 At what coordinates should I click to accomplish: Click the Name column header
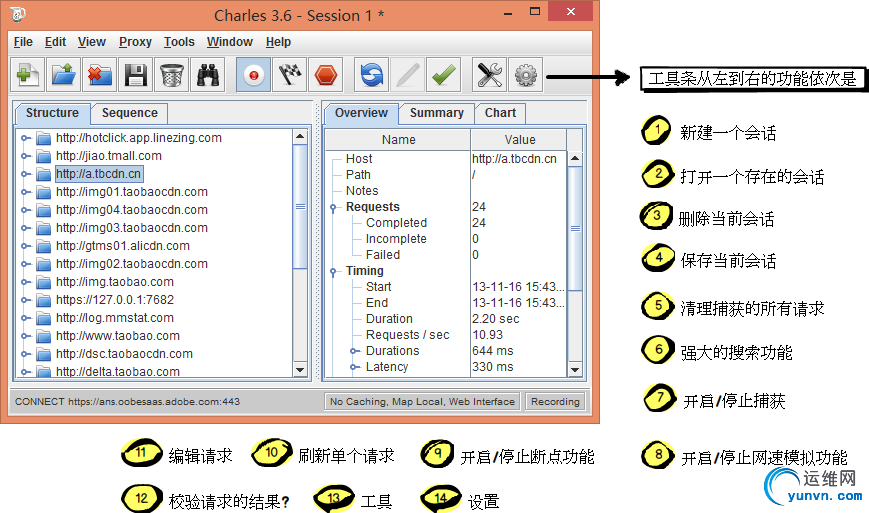pyautogui.click(x=398, y=140)
